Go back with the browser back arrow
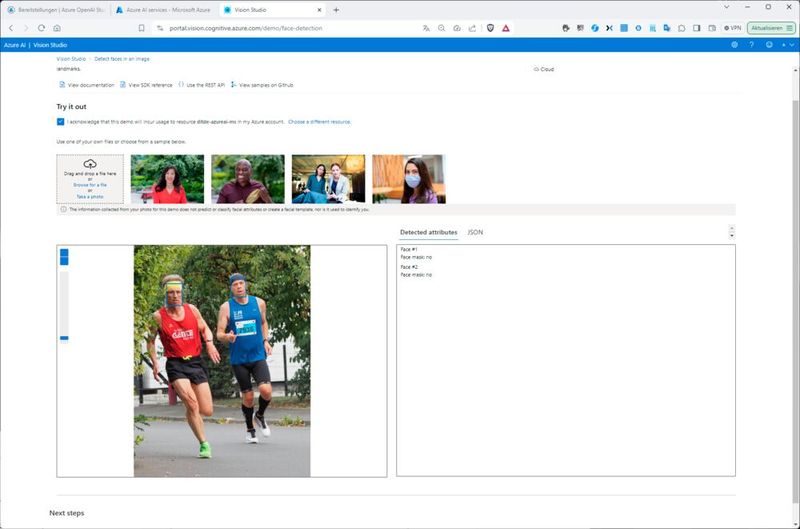 coord(11,28)
